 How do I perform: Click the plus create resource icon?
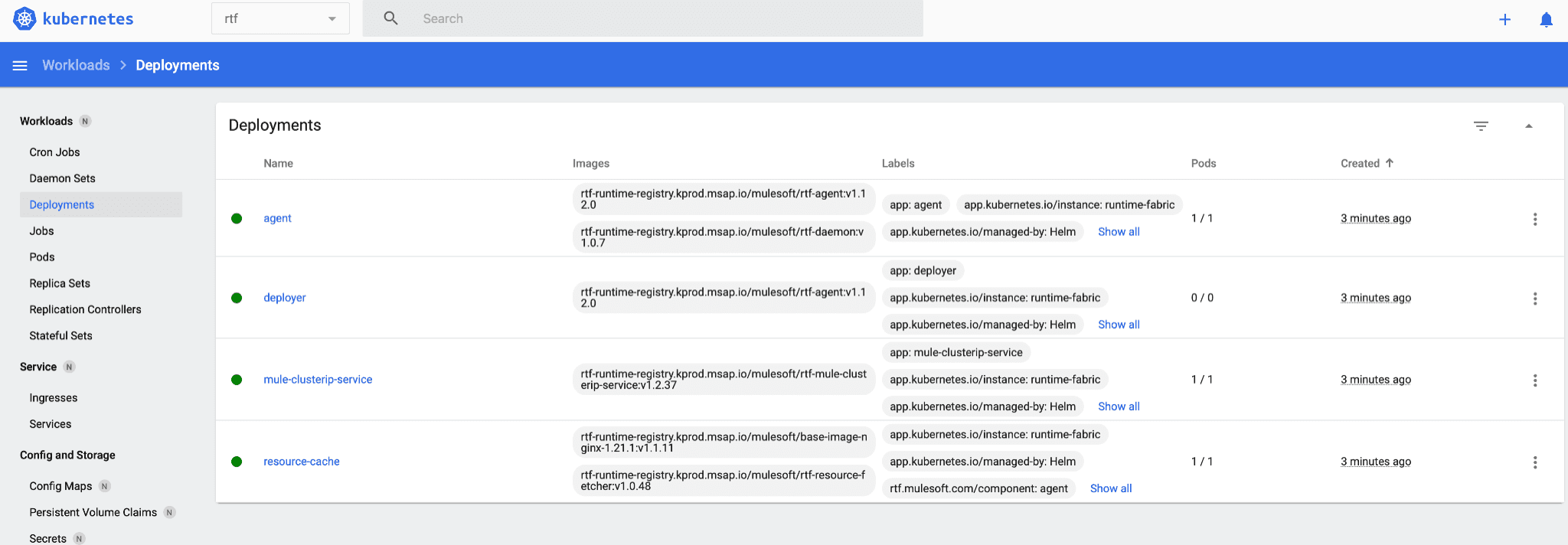(1504, 20)
